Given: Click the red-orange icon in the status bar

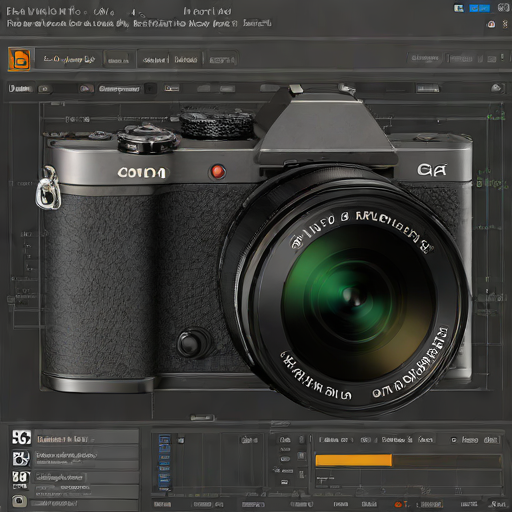Looking at the screenshot, I should pos(398,504).
